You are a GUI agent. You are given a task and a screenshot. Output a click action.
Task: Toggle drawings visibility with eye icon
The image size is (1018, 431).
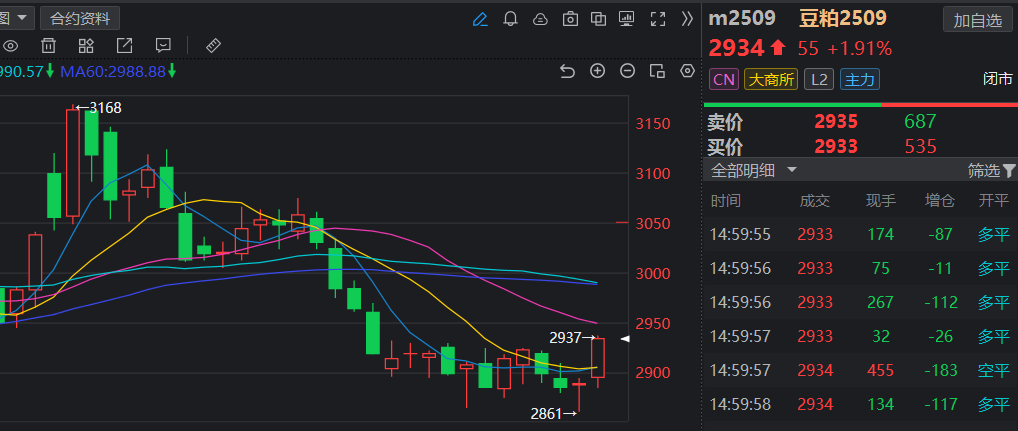pos(10,45)
